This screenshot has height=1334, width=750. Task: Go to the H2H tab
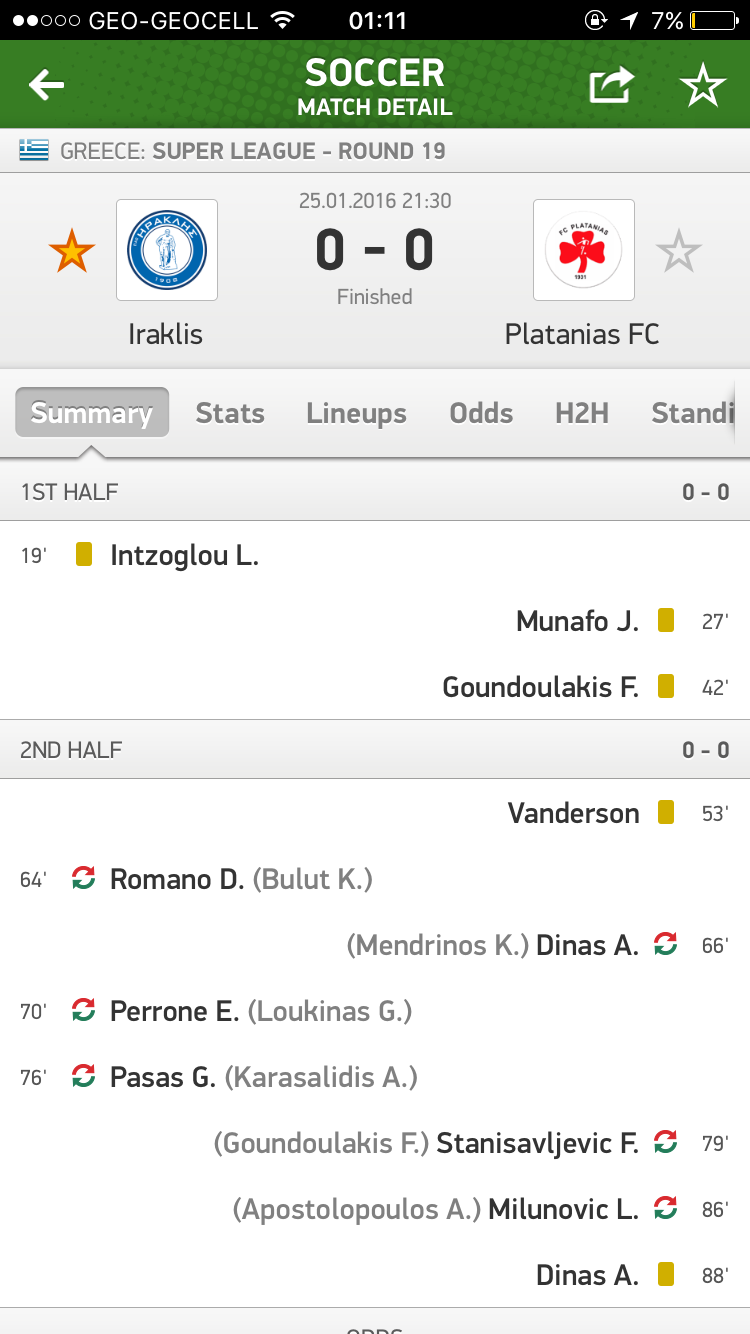582,413
